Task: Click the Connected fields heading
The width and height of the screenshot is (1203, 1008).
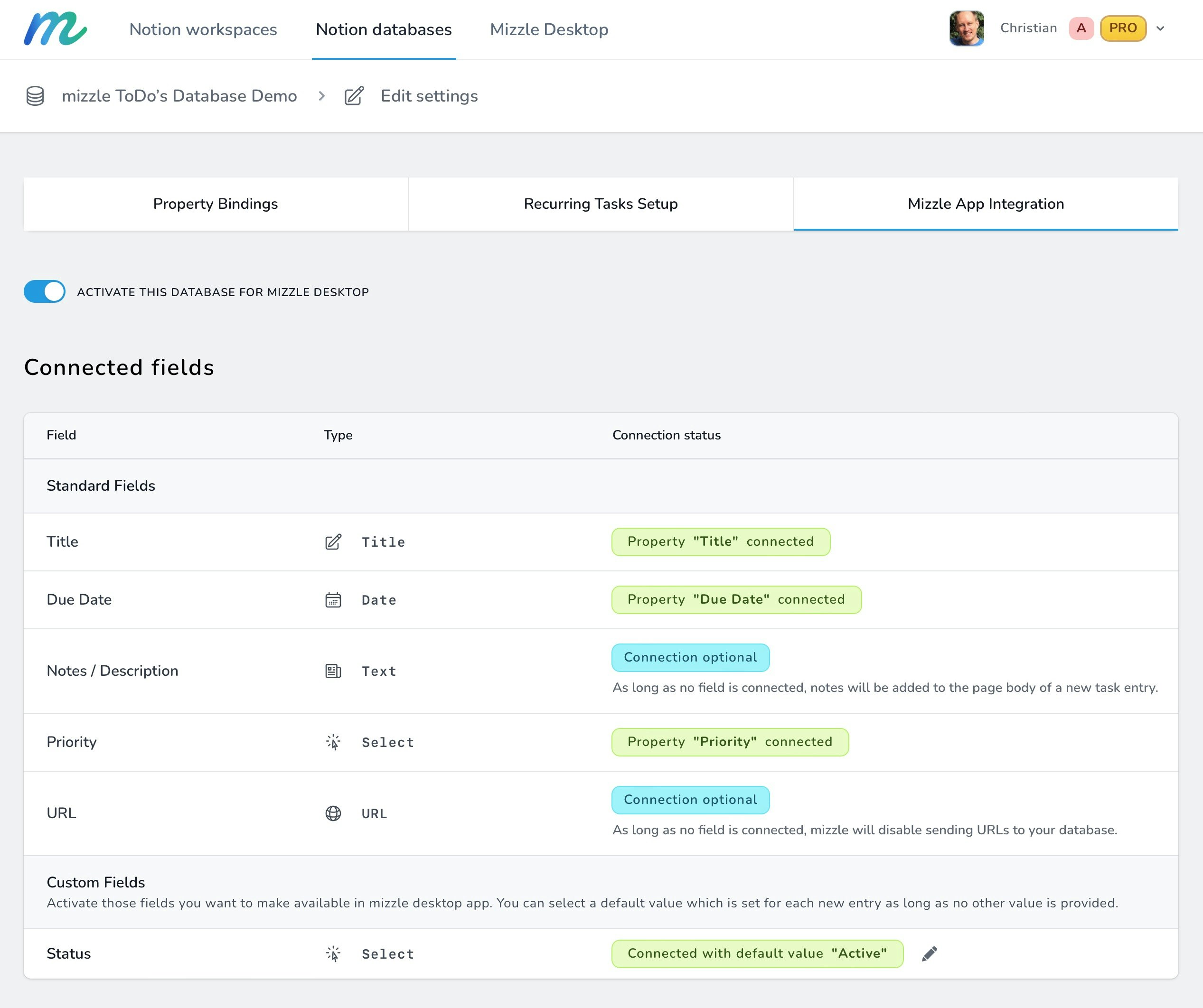Action: point(119,368)
